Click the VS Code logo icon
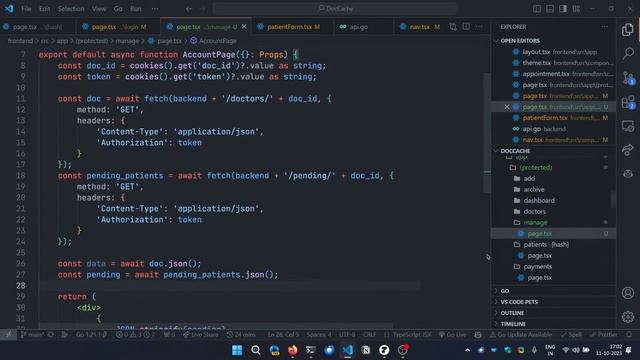Screen dimensions: 640x360 (x=9, y=9)
